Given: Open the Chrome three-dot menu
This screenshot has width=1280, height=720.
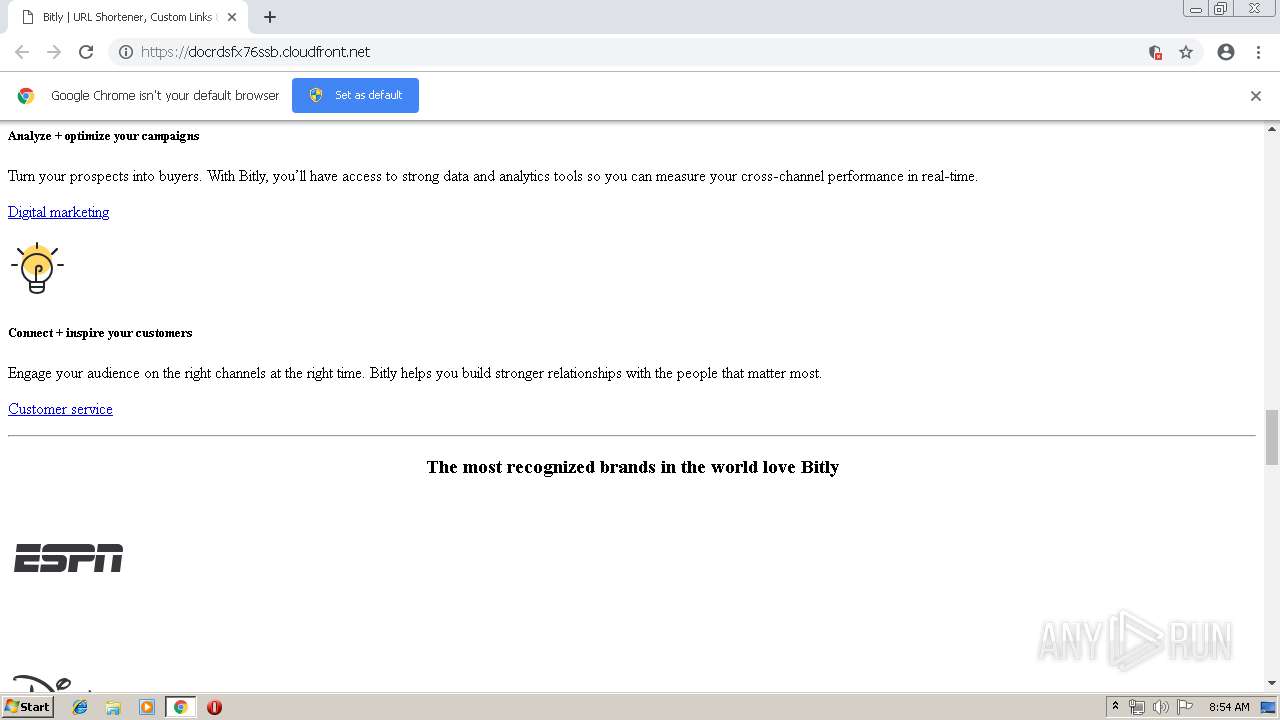Looking at the screenshot, I should point(1258,52).
